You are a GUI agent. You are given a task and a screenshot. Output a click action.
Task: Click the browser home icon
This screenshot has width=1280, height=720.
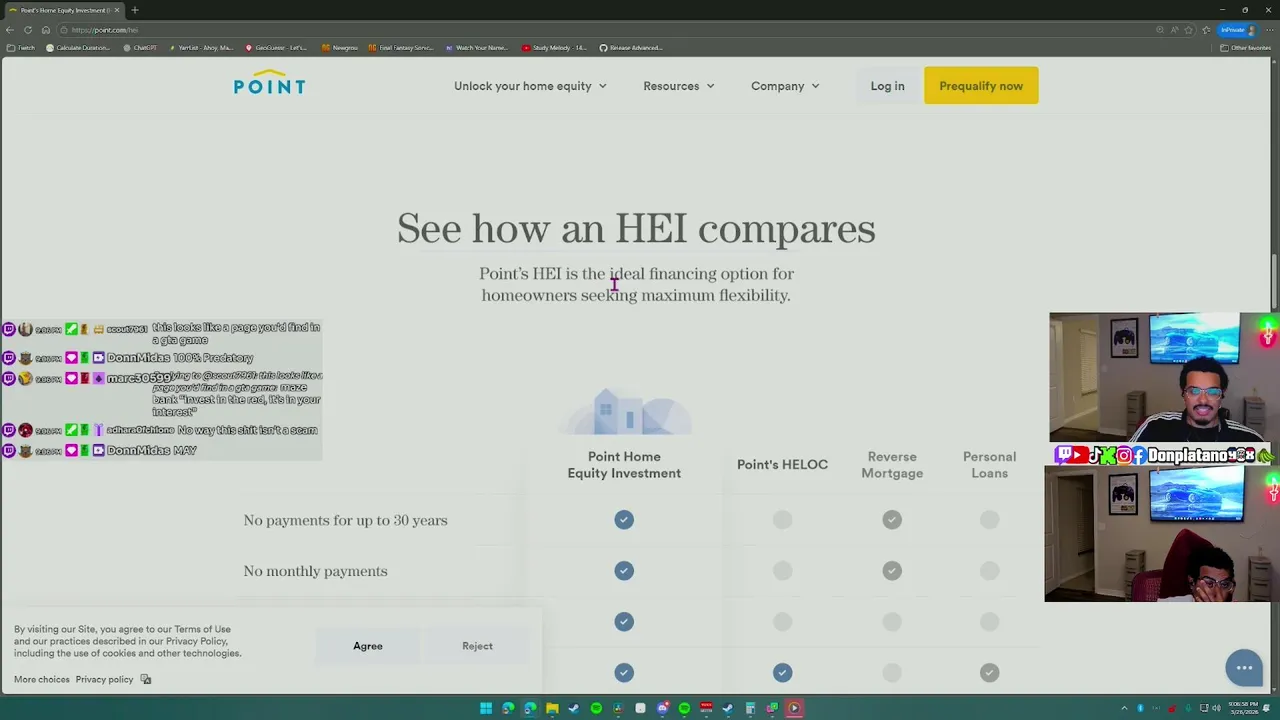(46, 30)
